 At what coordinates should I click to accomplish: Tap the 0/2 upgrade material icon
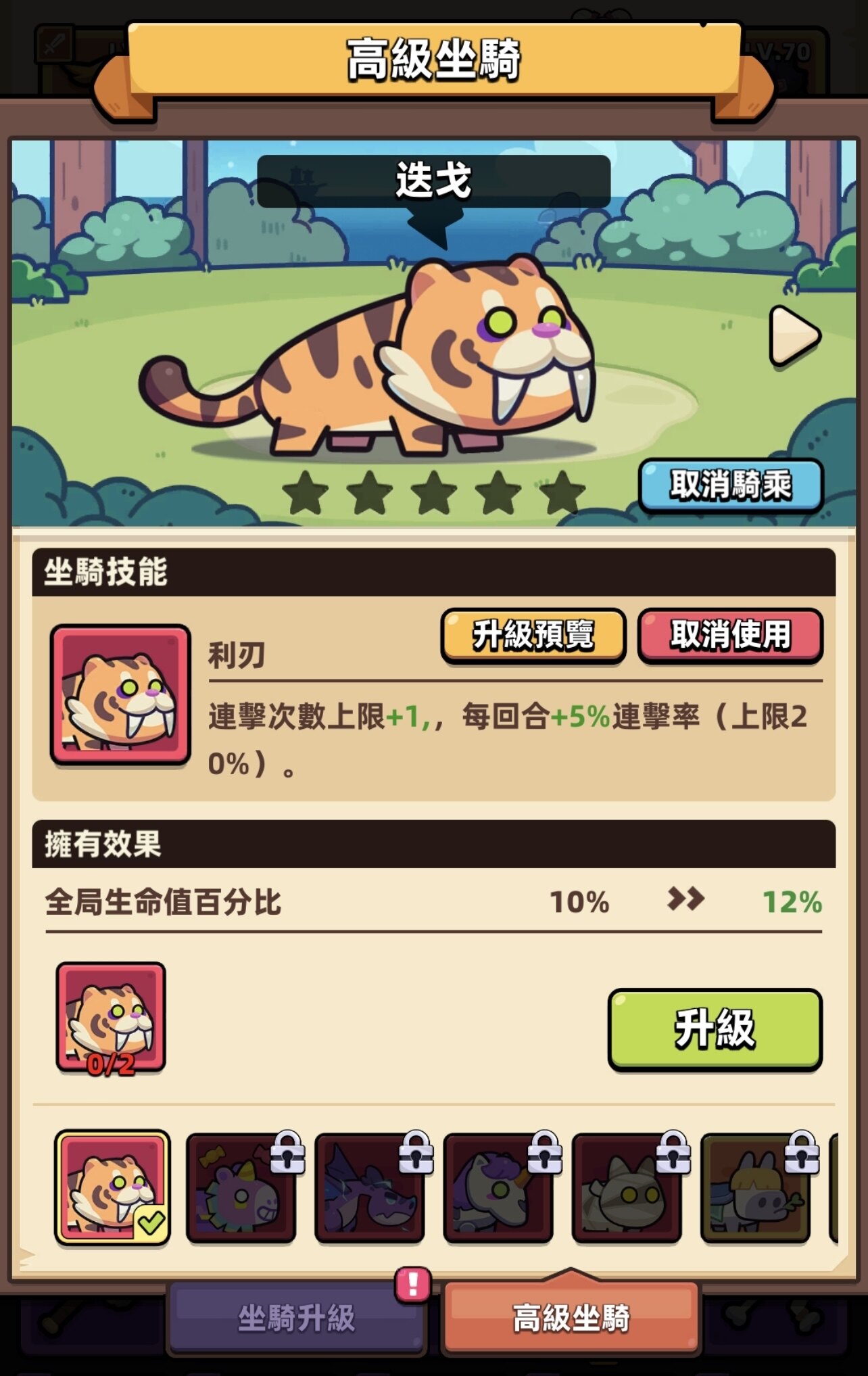click(111, 1018)
